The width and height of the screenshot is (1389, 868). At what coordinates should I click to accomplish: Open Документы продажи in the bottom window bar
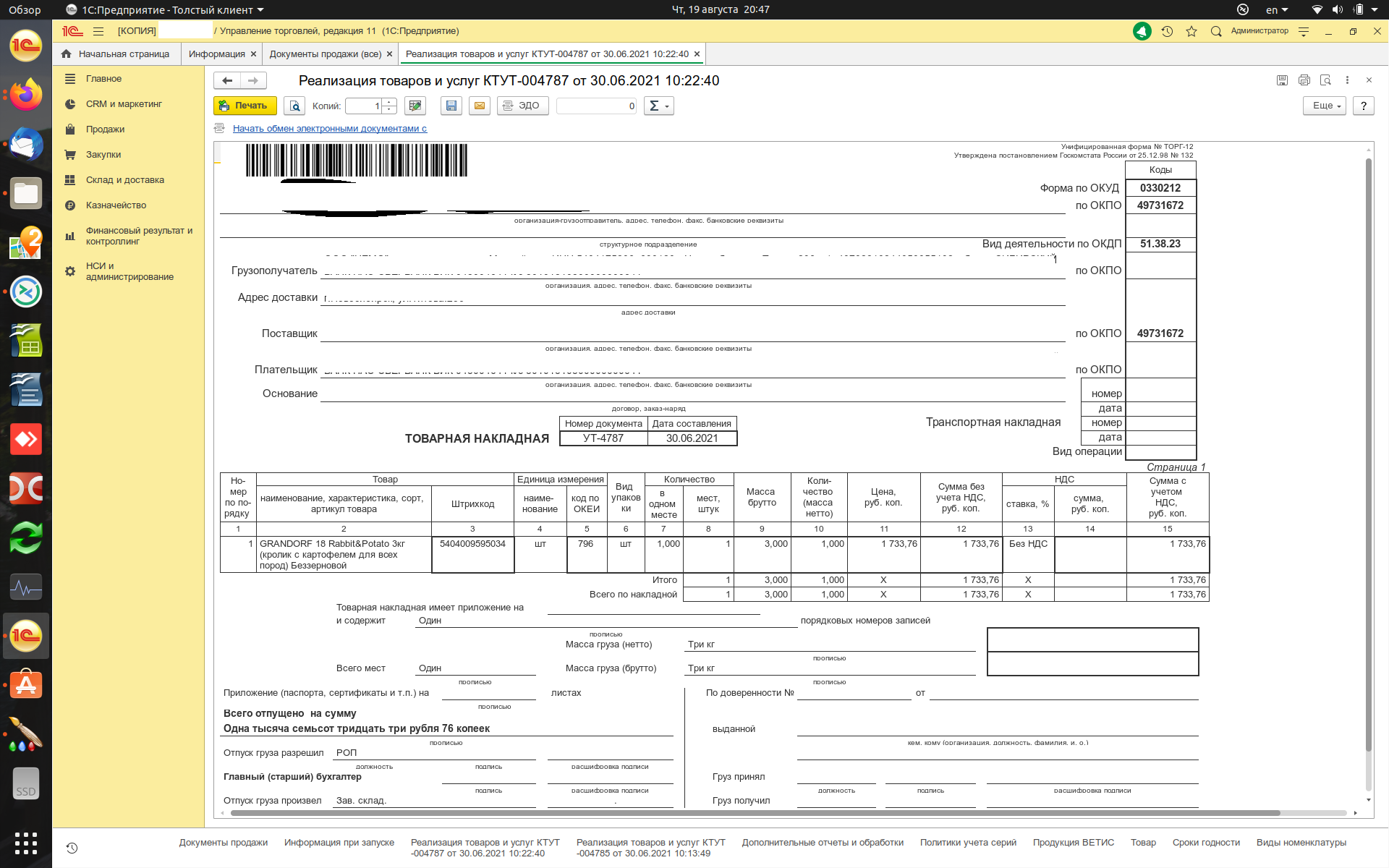click(x=223, y=843)
